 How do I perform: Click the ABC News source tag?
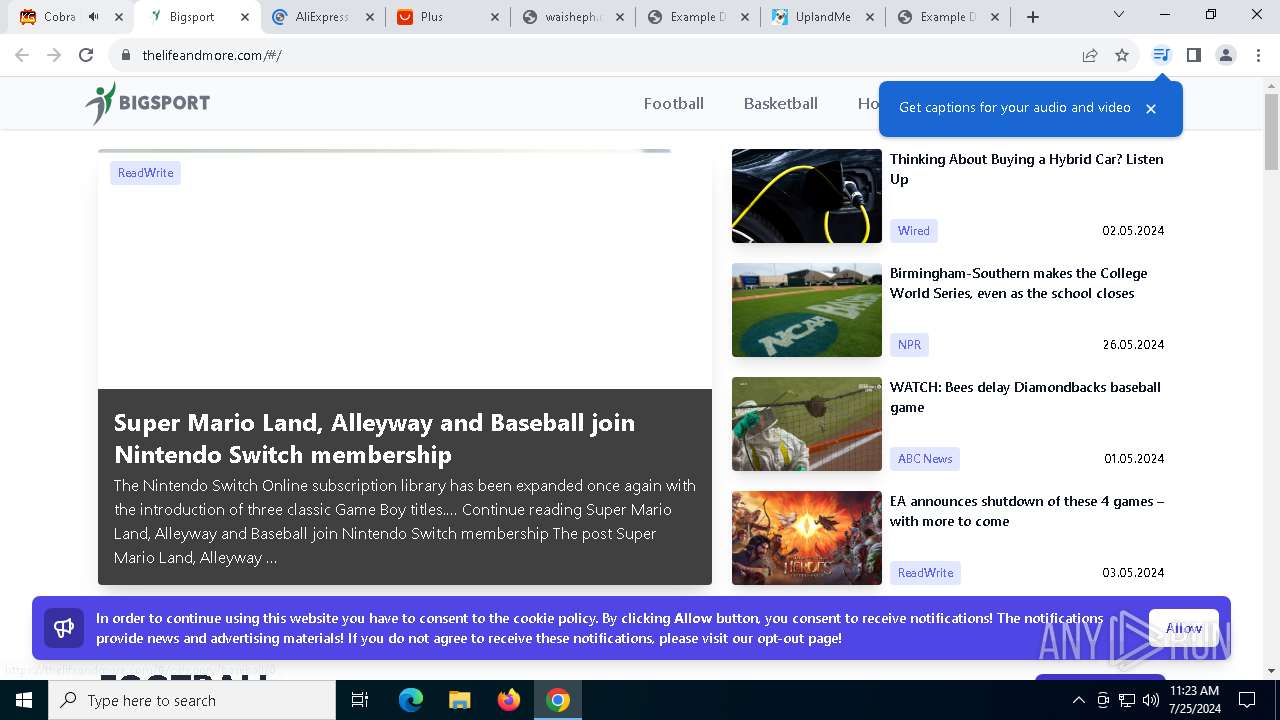(x=925, y=459)
